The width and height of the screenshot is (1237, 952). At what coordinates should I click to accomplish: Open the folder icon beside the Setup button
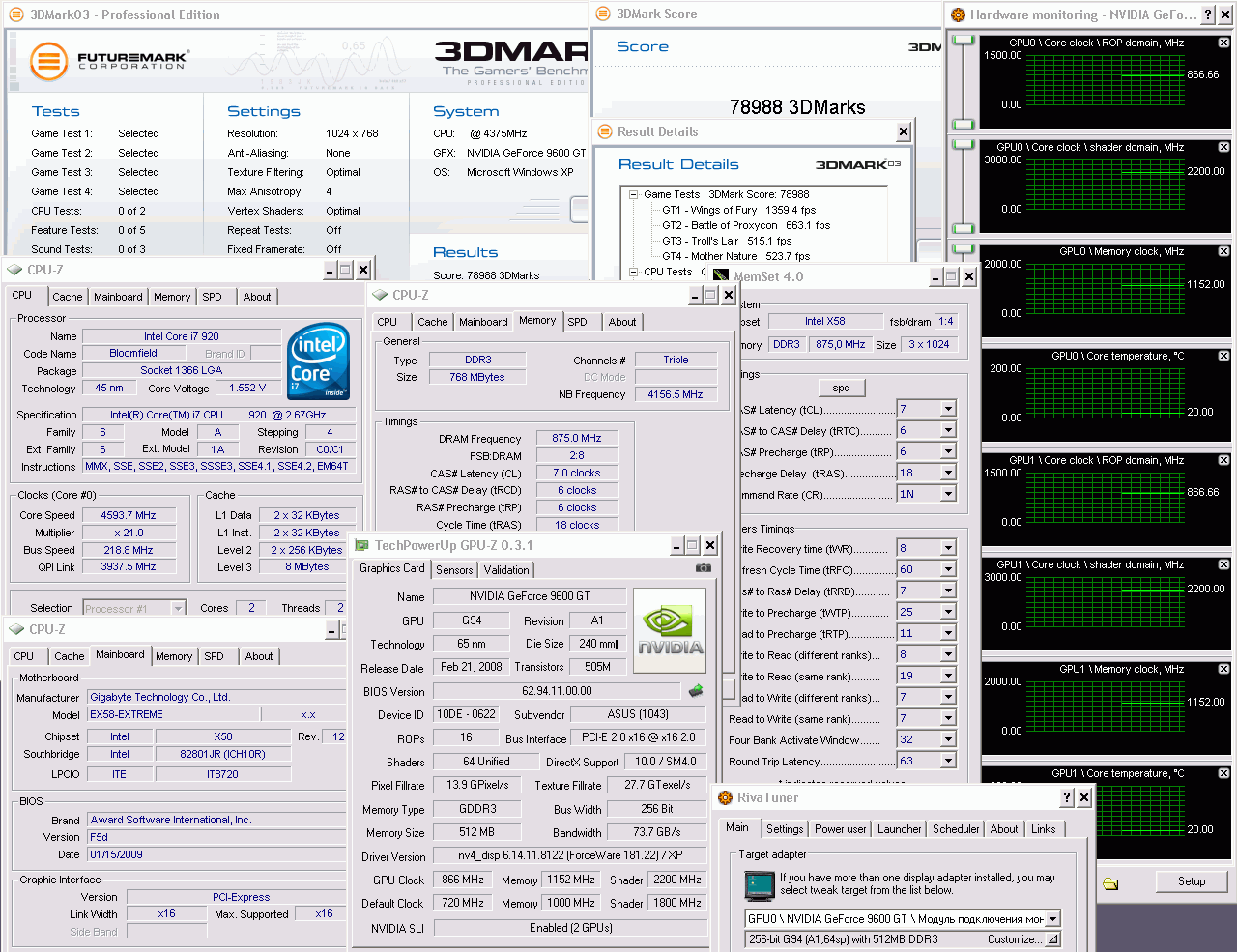click(x=1110, y=882)
